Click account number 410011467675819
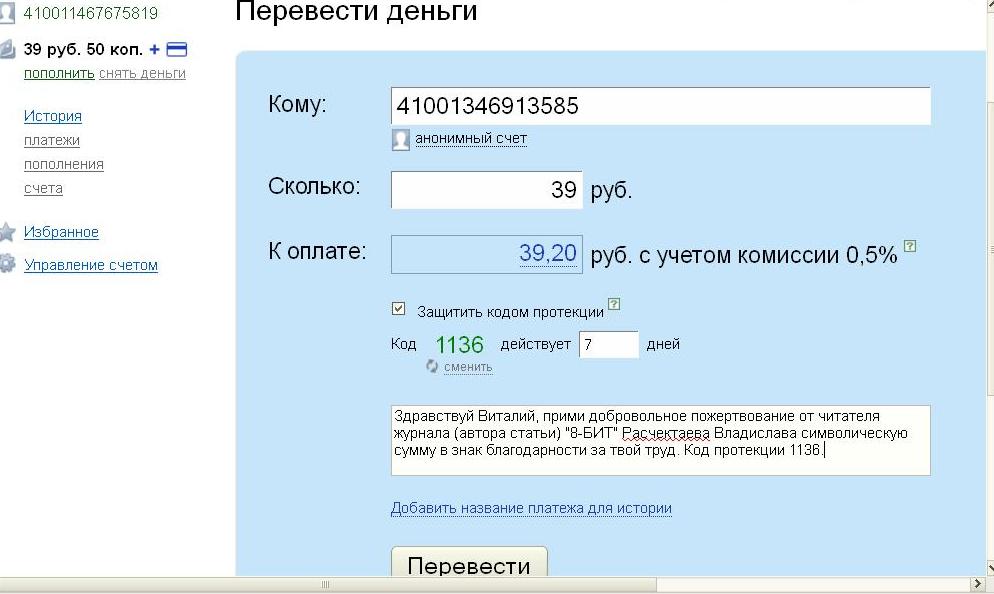The image size is (994, 594). [91, 13]
